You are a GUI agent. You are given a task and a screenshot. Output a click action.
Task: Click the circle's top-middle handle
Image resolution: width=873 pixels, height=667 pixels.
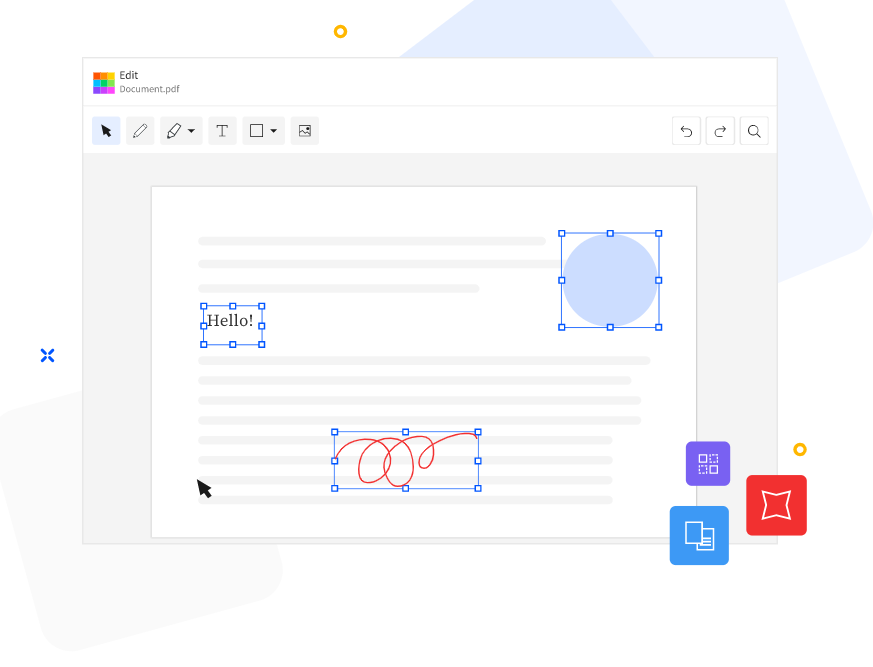click(x=610, y=234)
